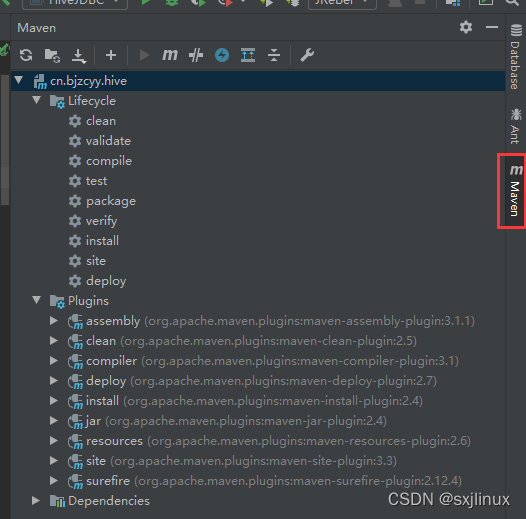Click the Dependencies label
Viewport: 526px width, 519px height.
(x=109, y=501)
